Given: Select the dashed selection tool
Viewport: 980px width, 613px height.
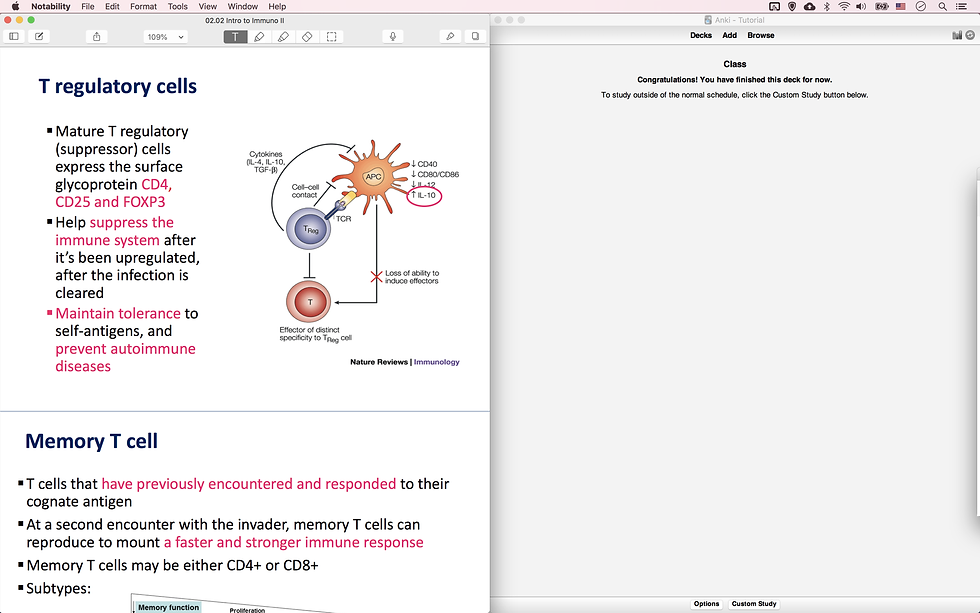Looking at the screenshot, I should 331,37.
